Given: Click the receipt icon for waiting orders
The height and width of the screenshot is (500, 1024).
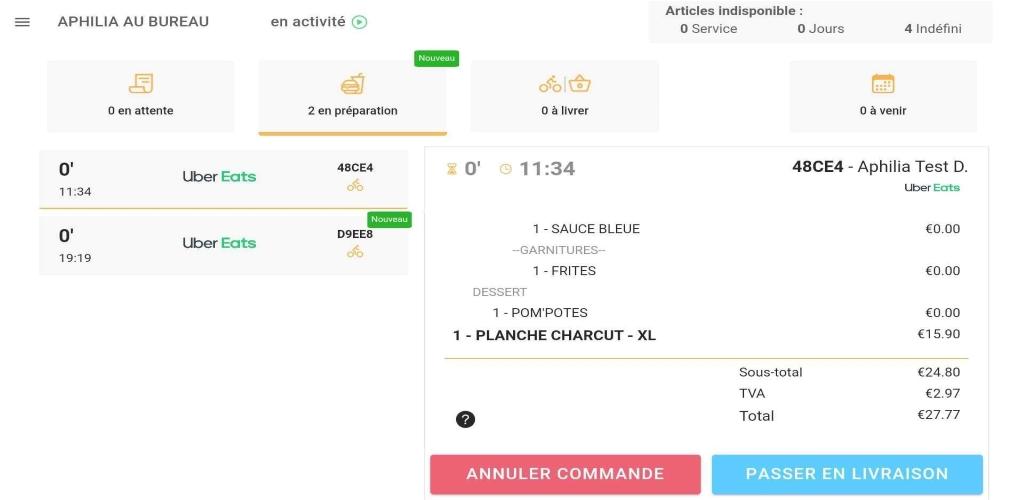Looking at the screenshot, I should 140,84.
